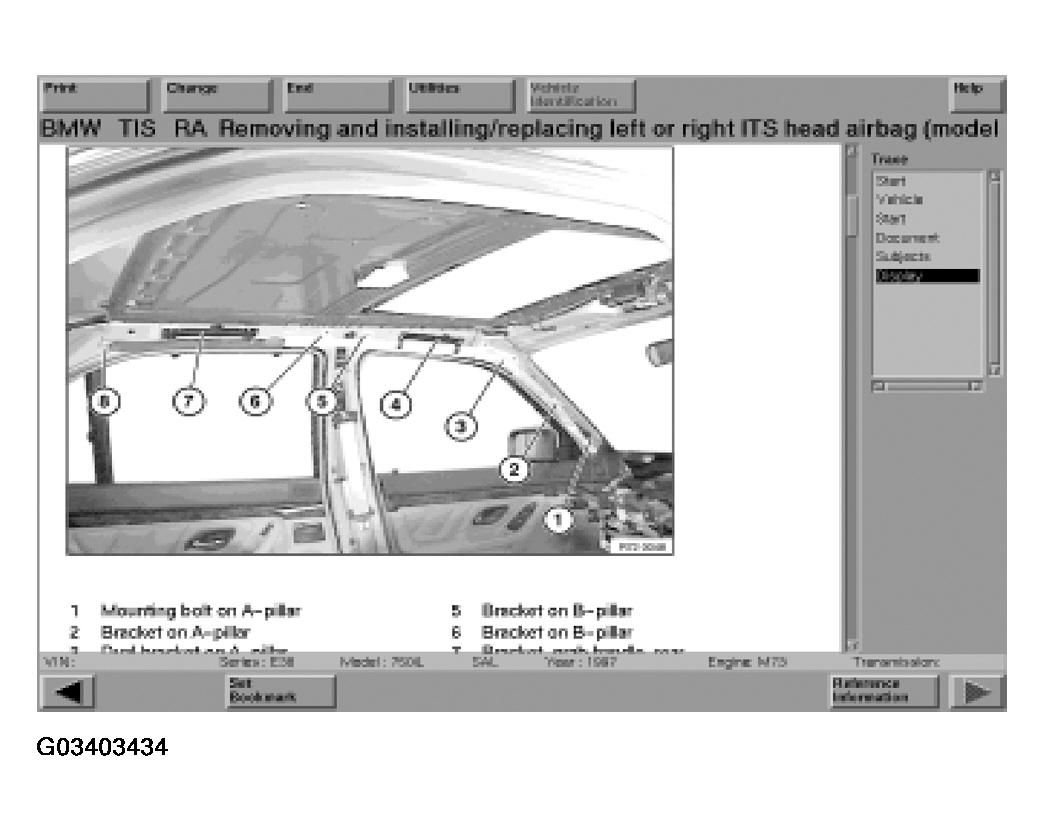1045x831 pixels.
Task: Click the BMW TIS document title
Action: coord(520,129)
